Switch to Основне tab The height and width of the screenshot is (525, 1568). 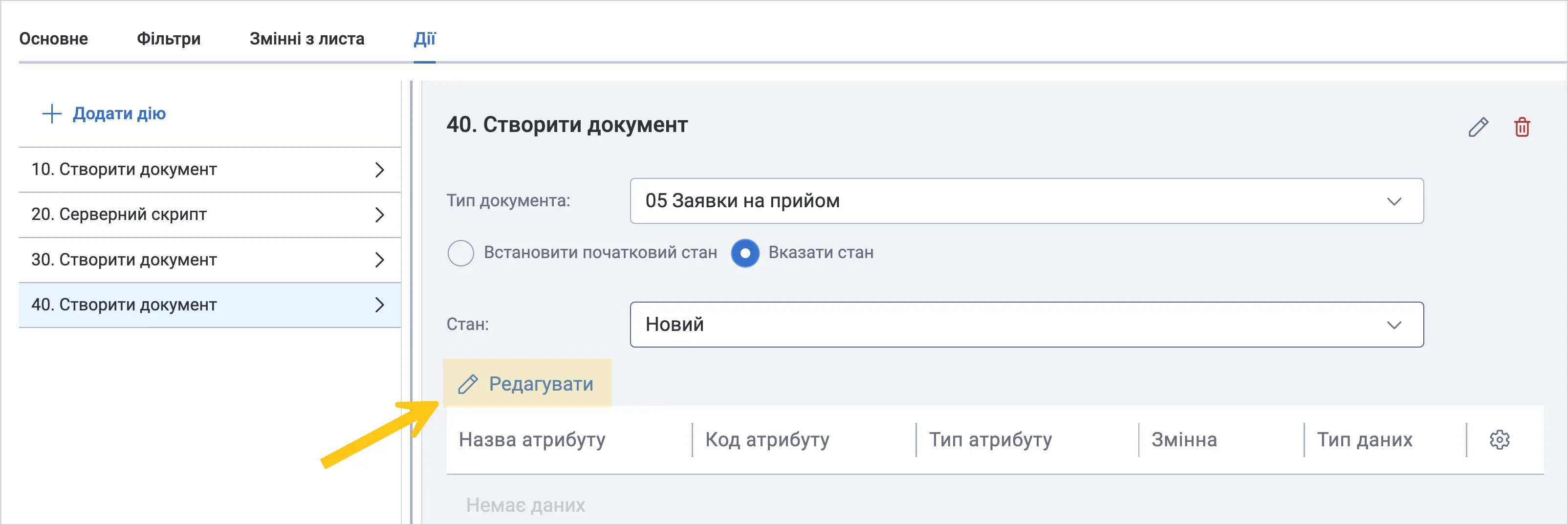54,39
